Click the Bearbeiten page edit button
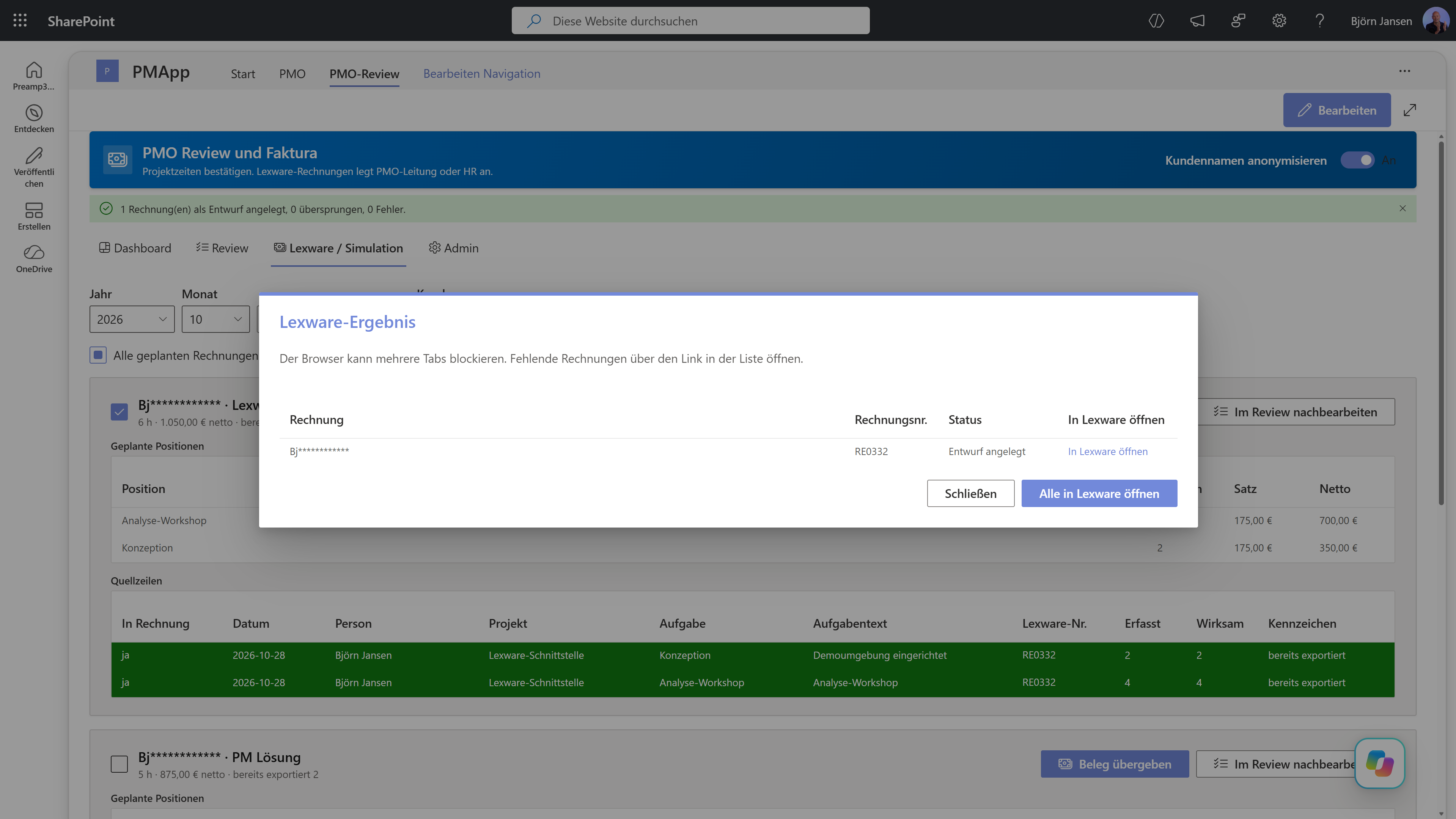1456x819 pixels. [x=1337, y=110]
